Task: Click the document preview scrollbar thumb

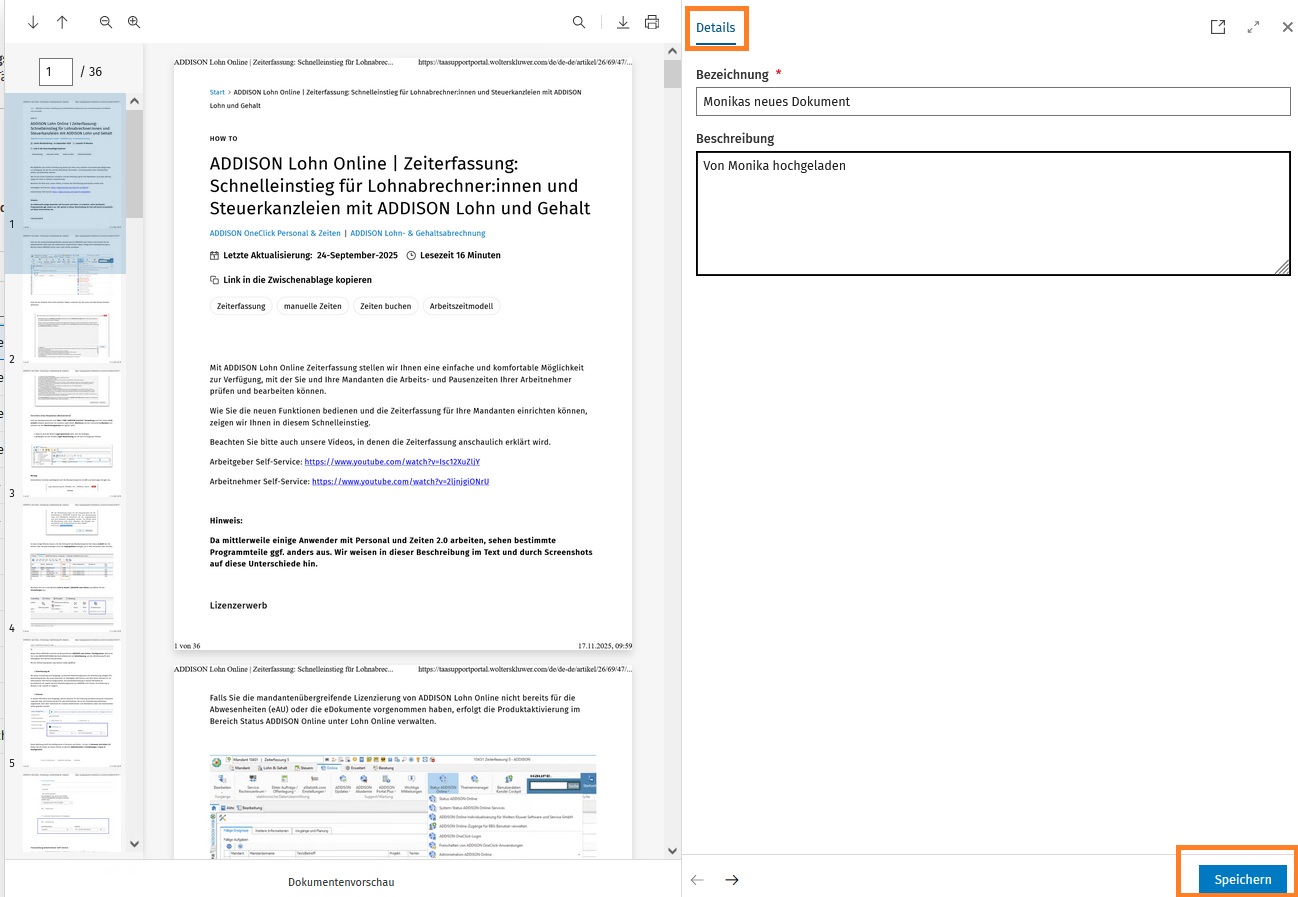Action: click(672, 73)
